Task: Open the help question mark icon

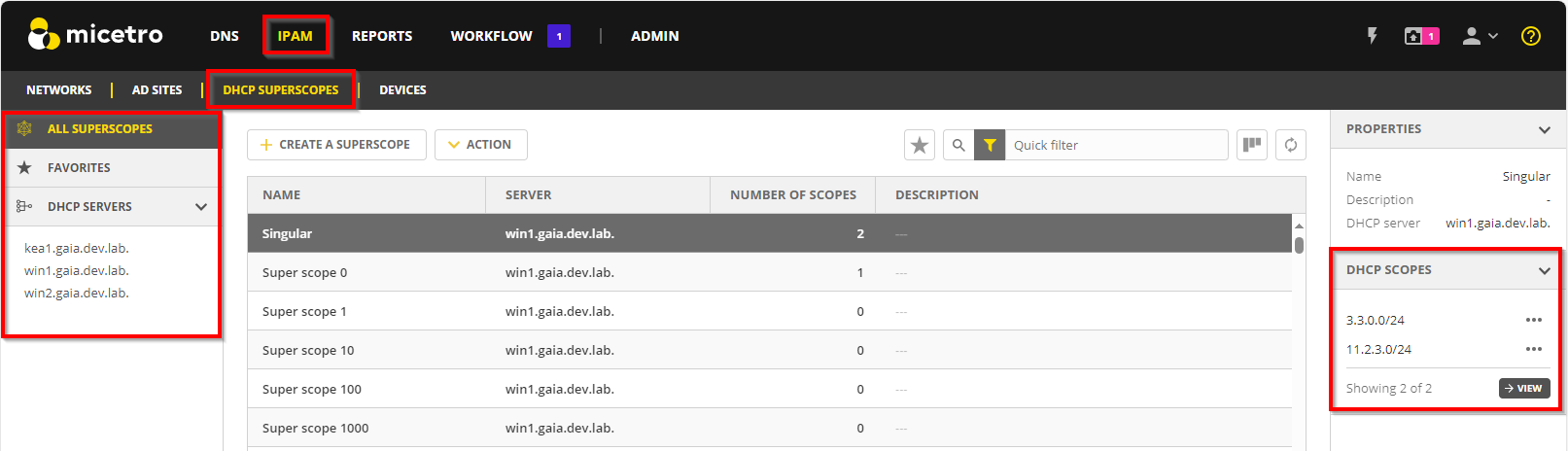Action: click(1530, 36)
